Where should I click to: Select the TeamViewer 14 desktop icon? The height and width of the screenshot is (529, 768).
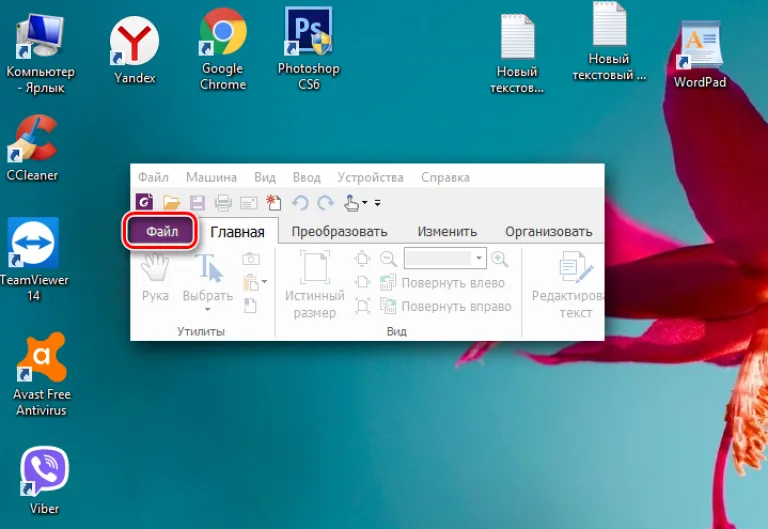point(33,260)
